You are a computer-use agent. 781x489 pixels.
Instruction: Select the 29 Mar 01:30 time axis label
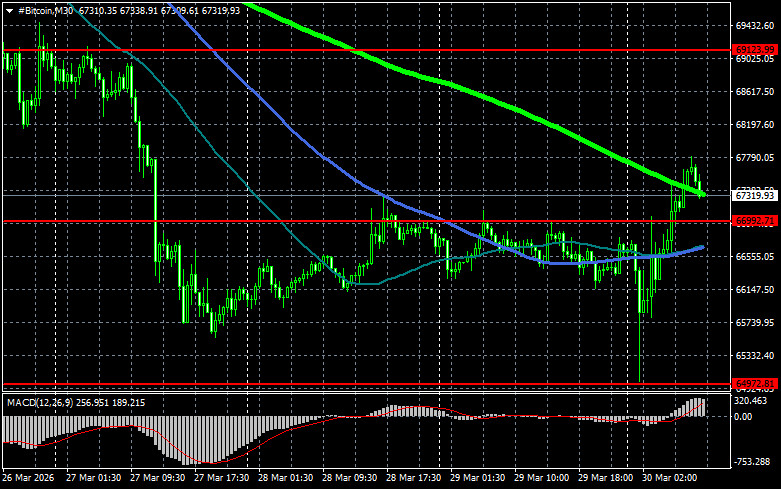pyautogui.click(x=477, y=478)
